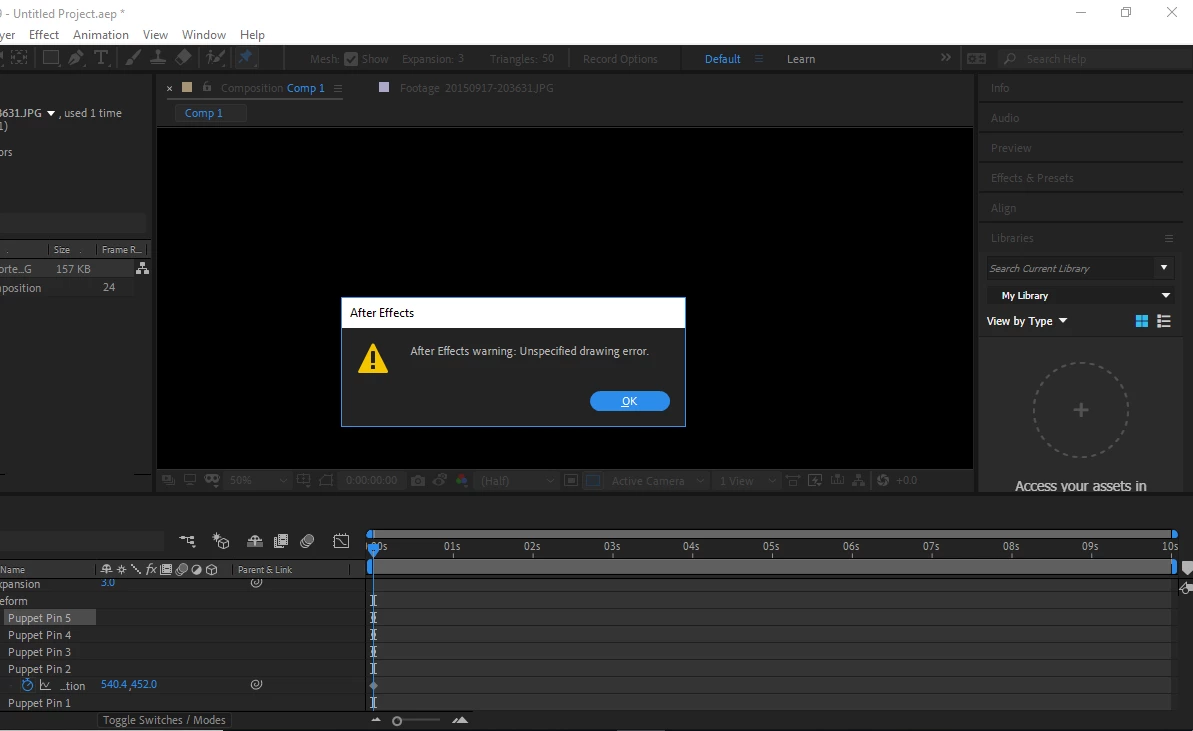Open the (Half) resolution dropdown

coord(517,481)
